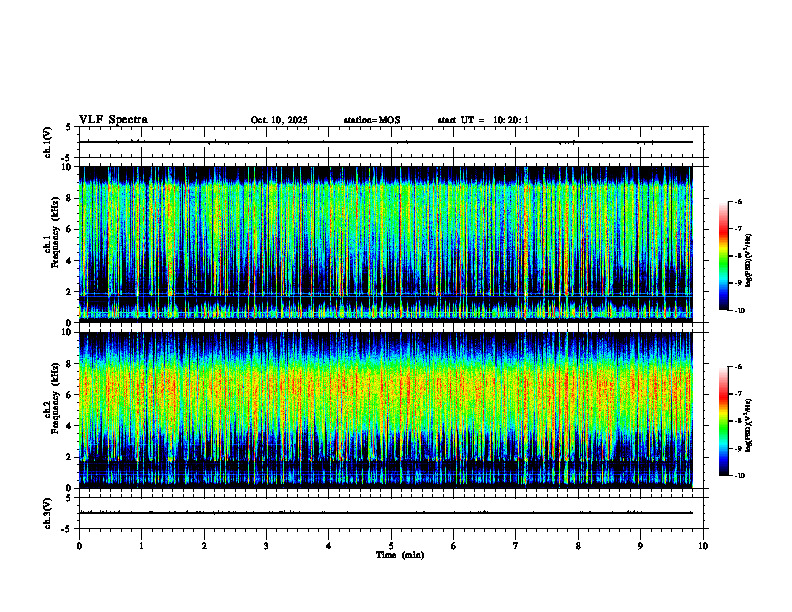This screenshot has height=612, width=792.
Task: Click the 'ch.1(V)' axis label
Action: point(48,142)
